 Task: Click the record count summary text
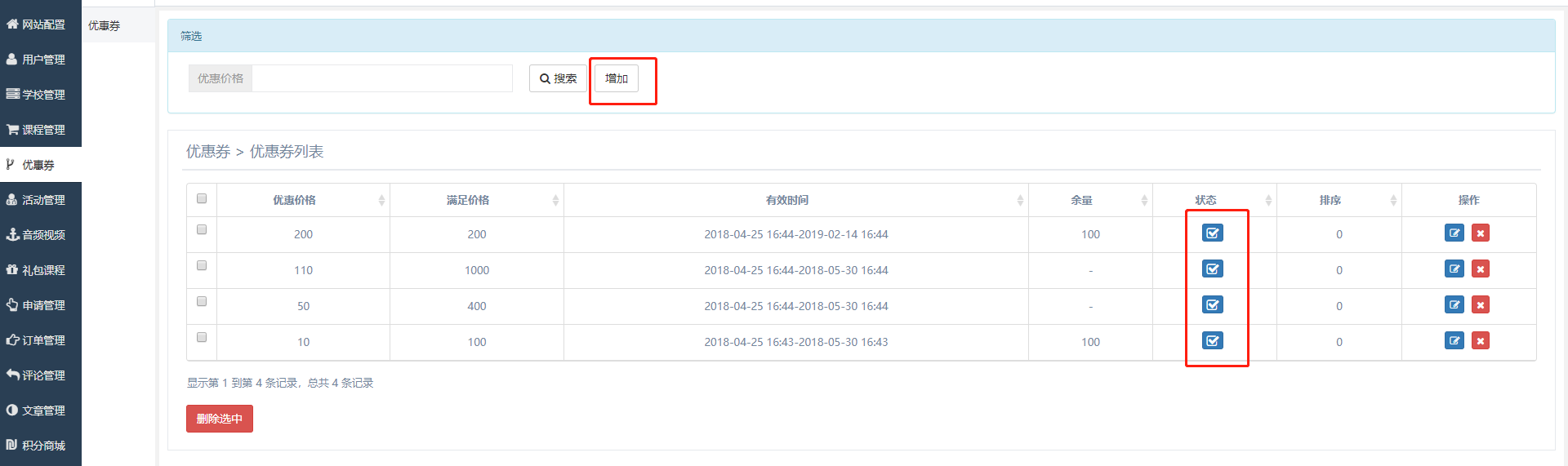(280, 383)
